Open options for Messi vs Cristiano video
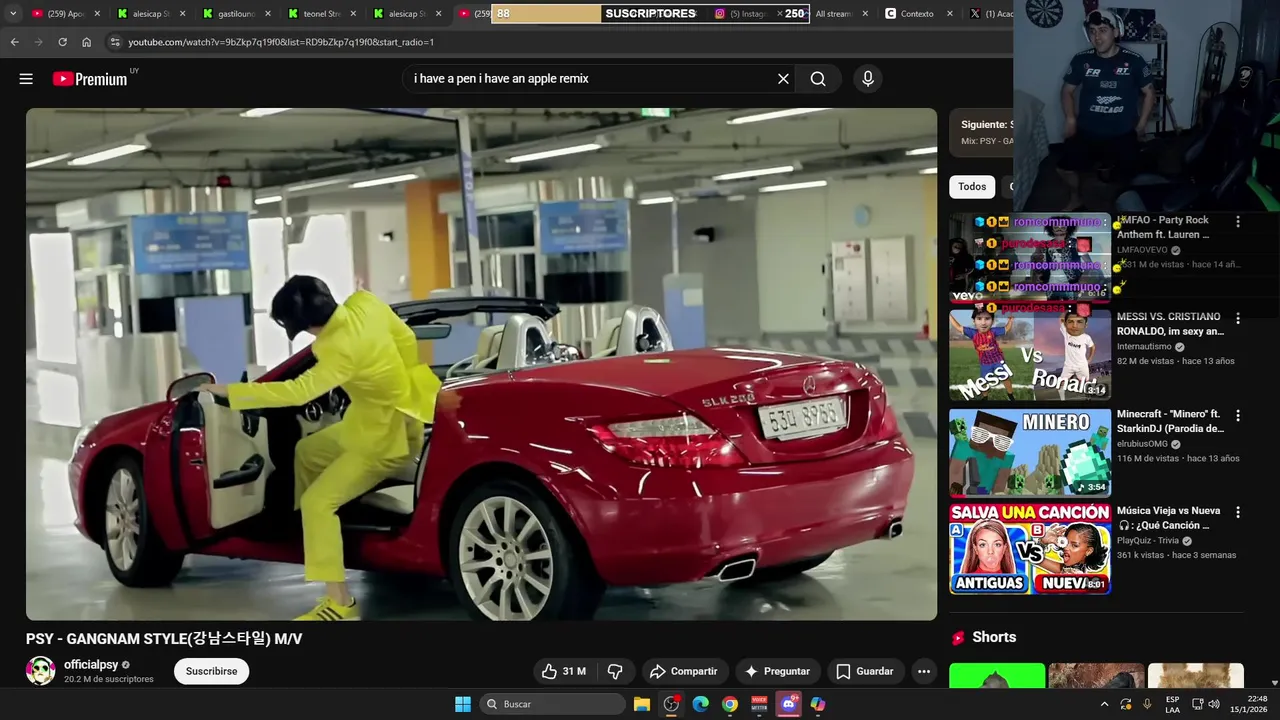Screen dimensions: 1280x720 point(1238,319)
